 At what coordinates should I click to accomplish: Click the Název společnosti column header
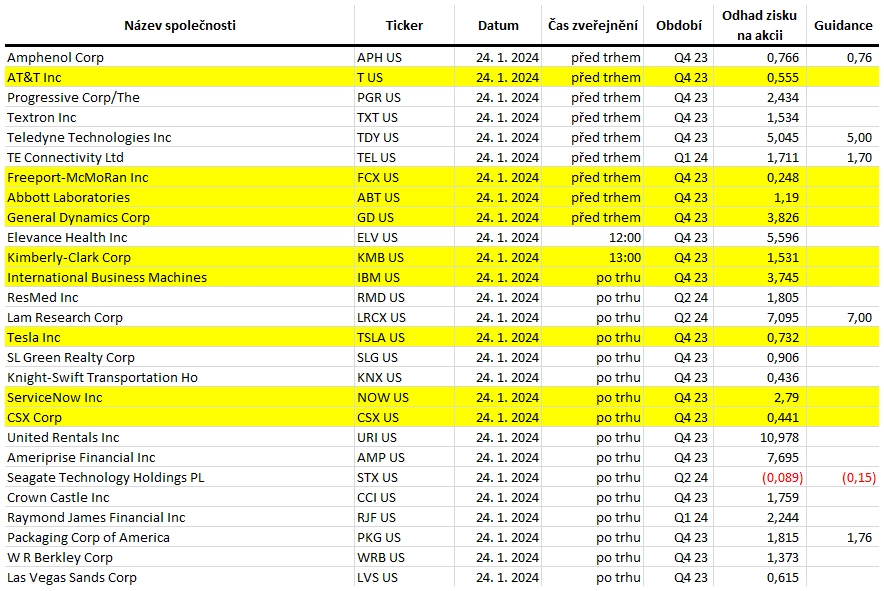(180, 25)
